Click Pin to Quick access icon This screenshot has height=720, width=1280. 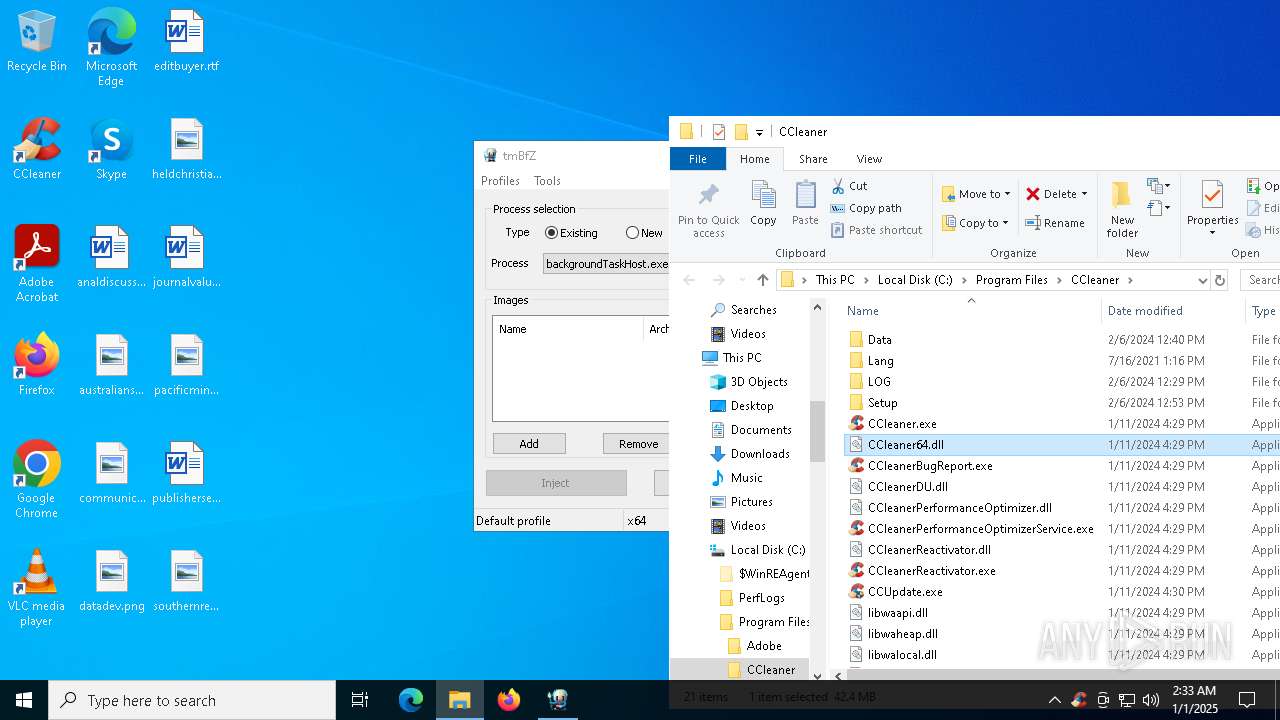pyautogui.click(x=709, y=210)
